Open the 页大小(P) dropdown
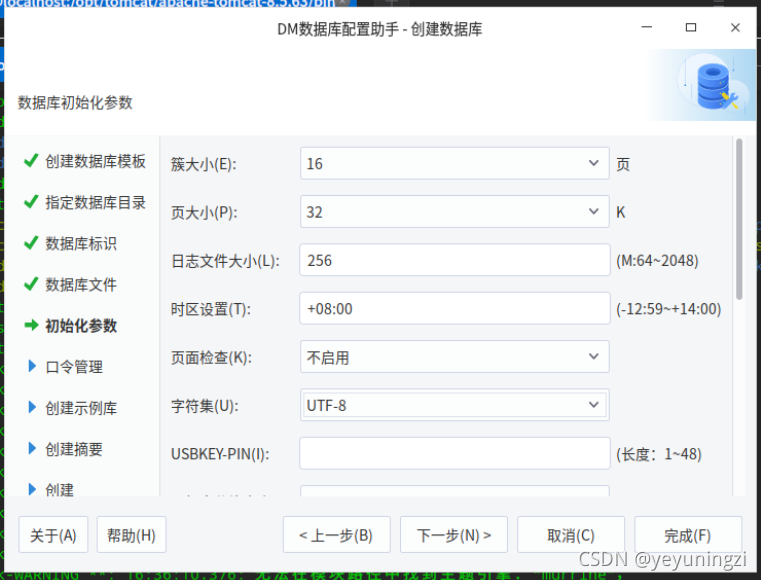Screen dimensions: 761x580 click(454, 212)
